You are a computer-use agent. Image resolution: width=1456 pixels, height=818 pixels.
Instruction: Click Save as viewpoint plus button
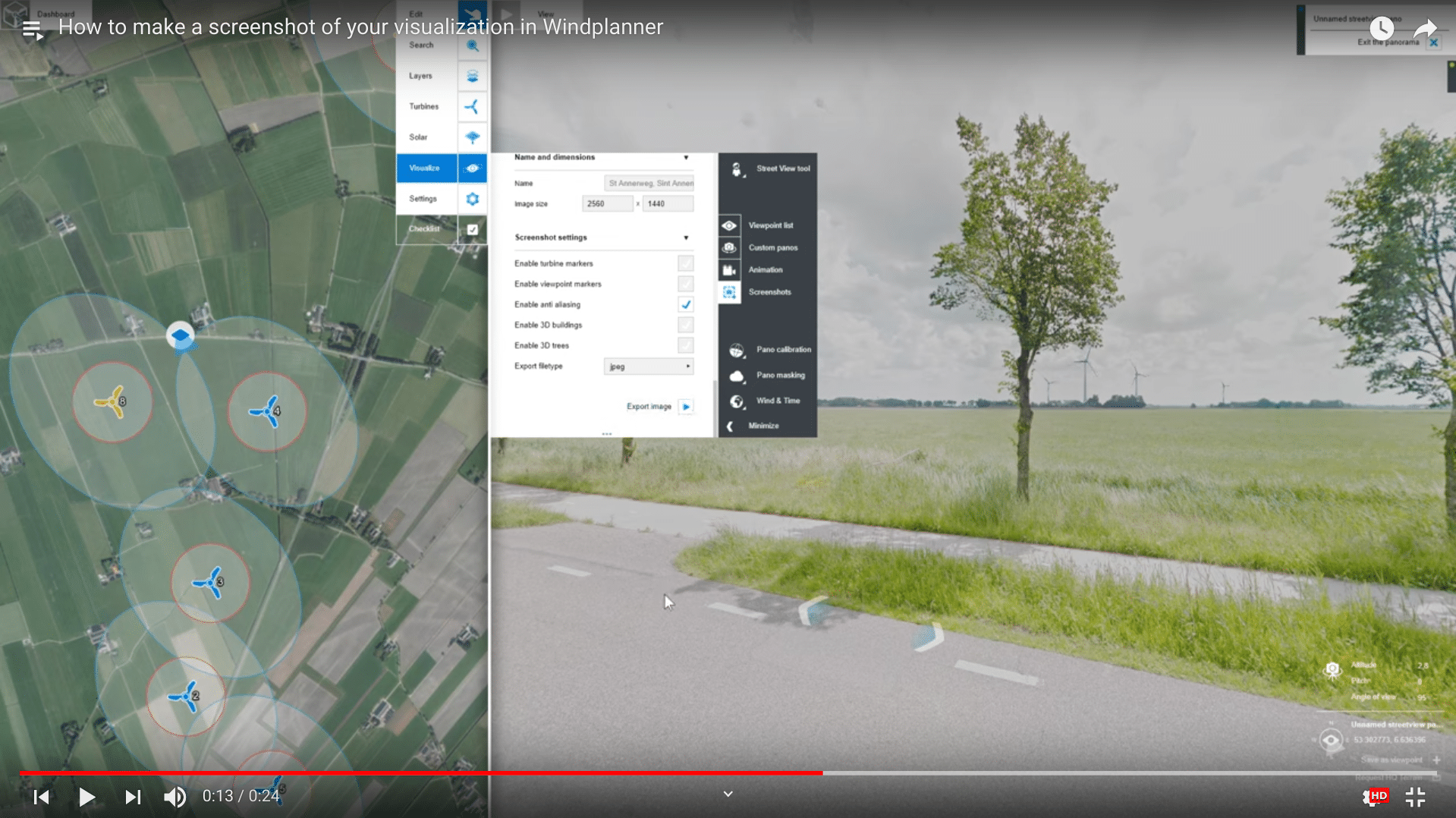tap(1436, 760)
